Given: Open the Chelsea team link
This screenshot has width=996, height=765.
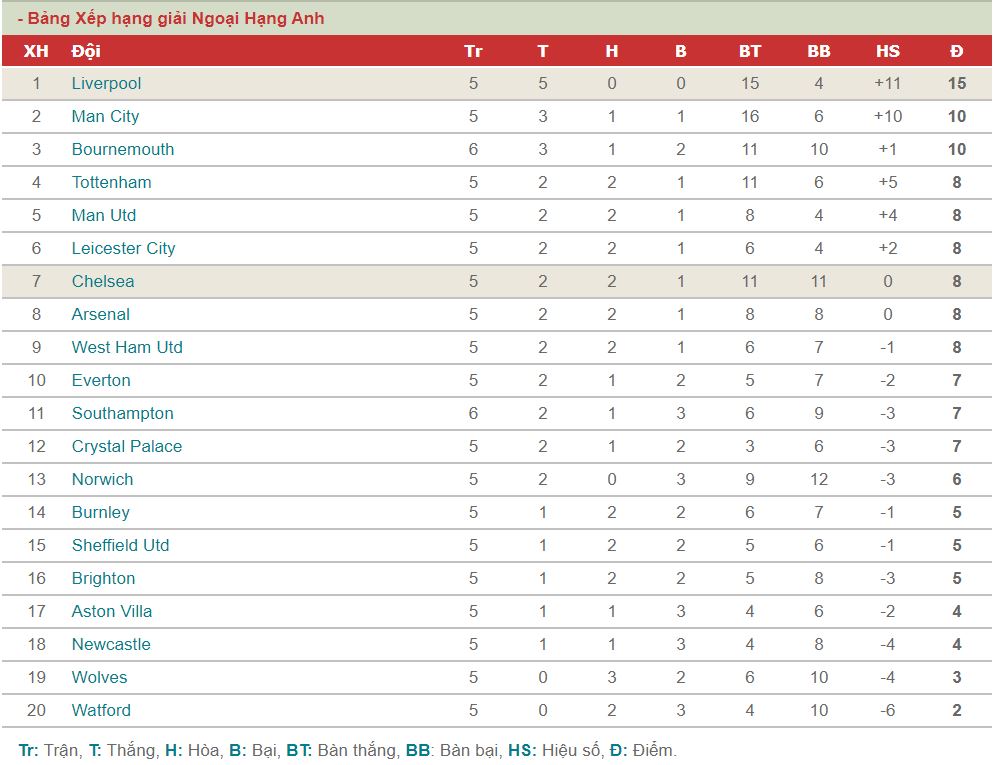Looking at the screenshot, I should [103, 281].
